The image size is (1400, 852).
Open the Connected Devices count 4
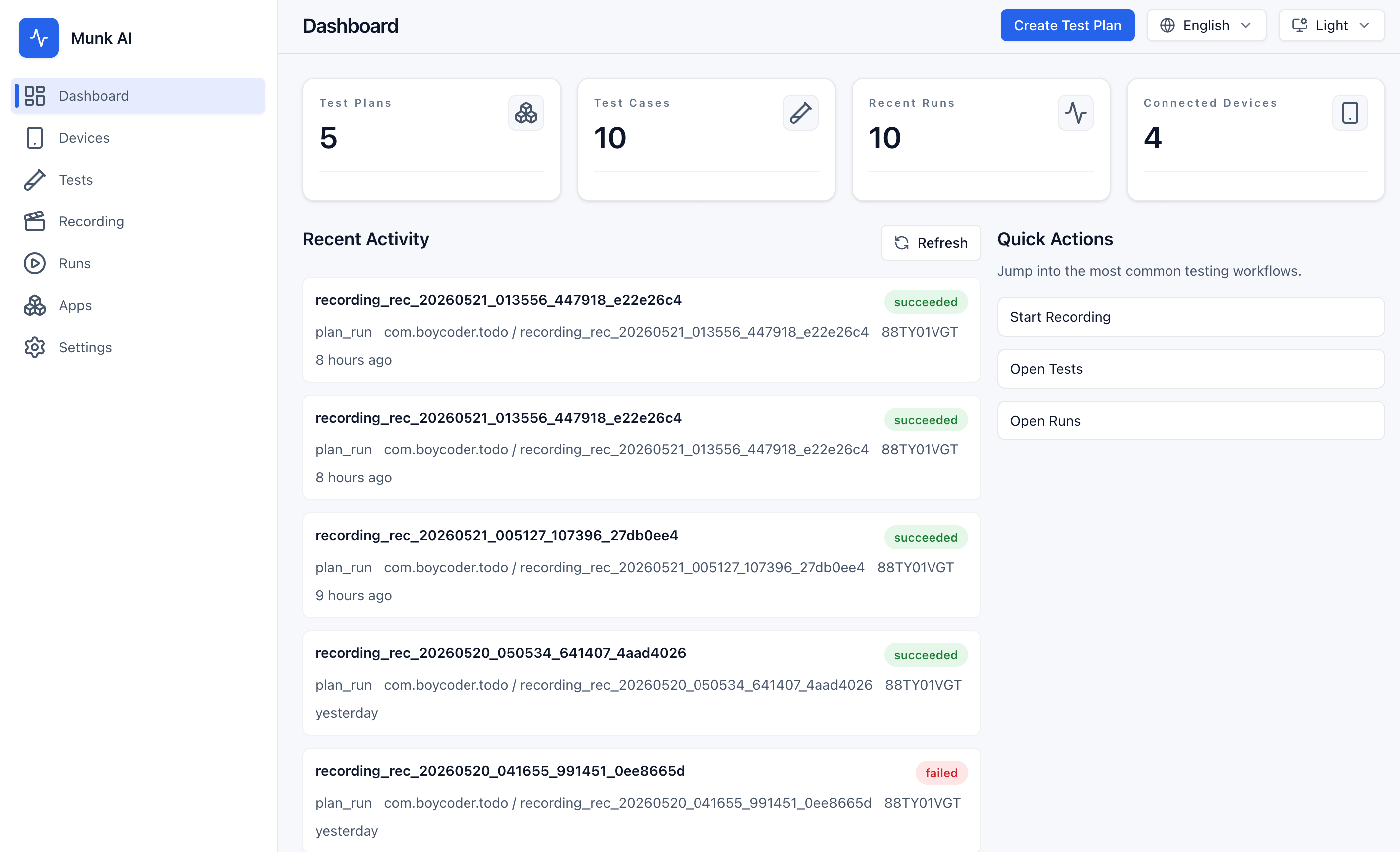(1152, 138)
